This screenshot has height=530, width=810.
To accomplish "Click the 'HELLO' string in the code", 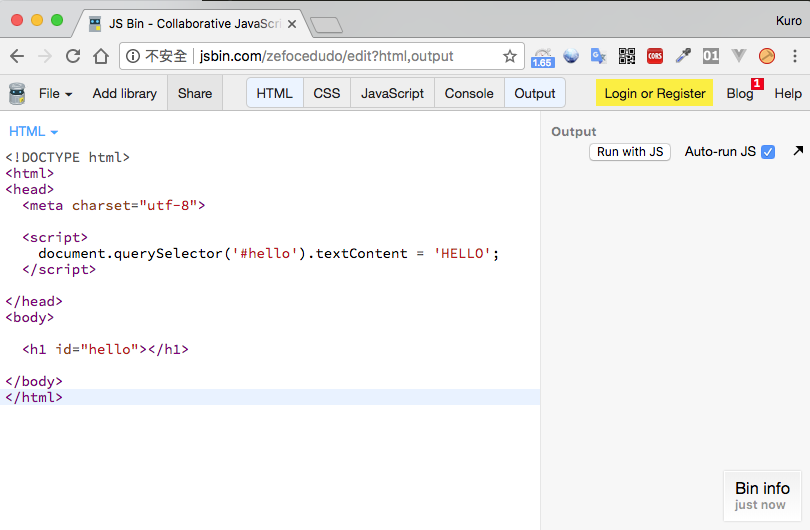I will (462, 253).
